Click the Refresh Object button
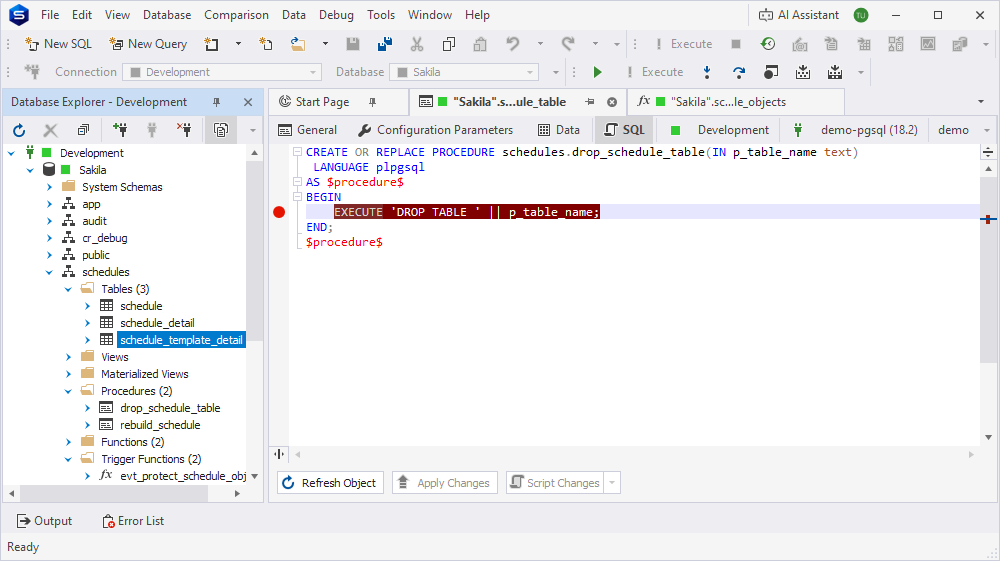 pyautogui.click(x=330, y=483)
